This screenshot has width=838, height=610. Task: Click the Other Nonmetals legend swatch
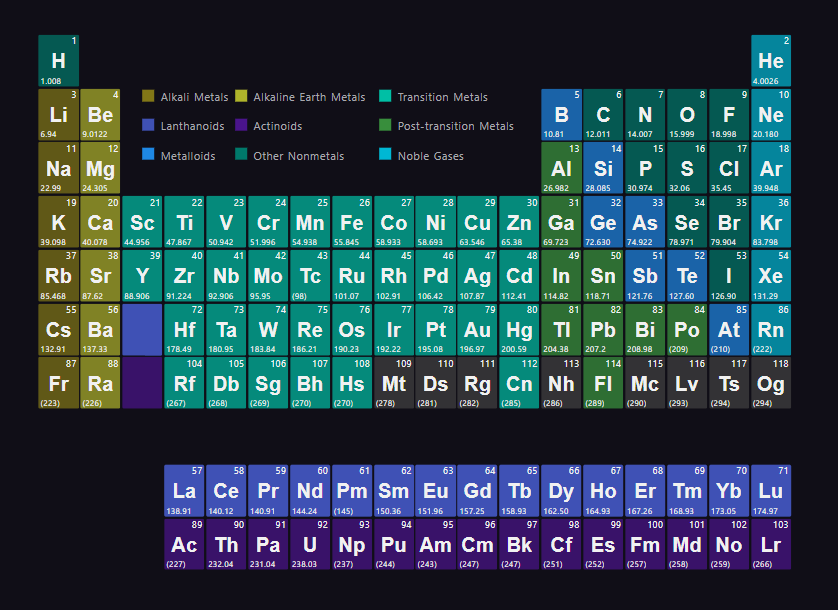click(x=241, y=155)
